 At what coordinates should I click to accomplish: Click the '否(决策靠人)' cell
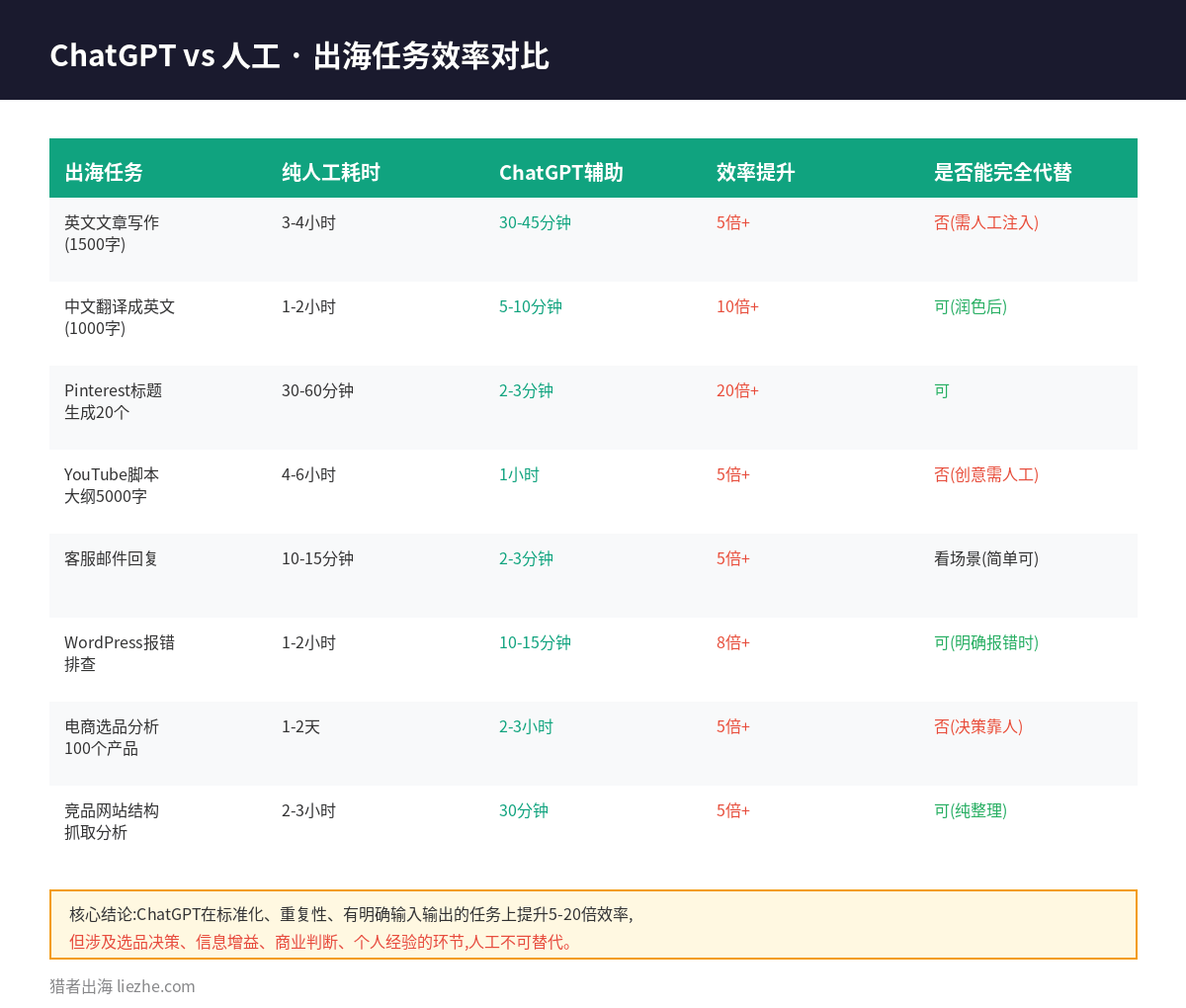[978, 726]
